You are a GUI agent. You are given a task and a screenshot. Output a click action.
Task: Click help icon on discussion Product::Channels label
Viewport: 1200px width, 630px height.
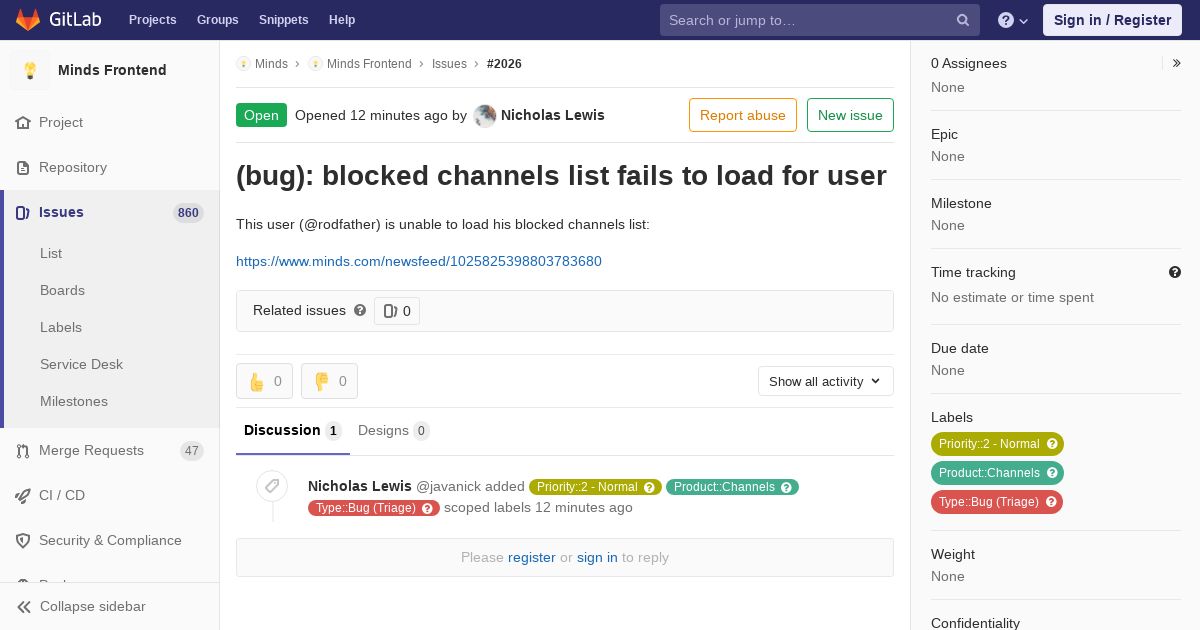click(x=787, y=487)
